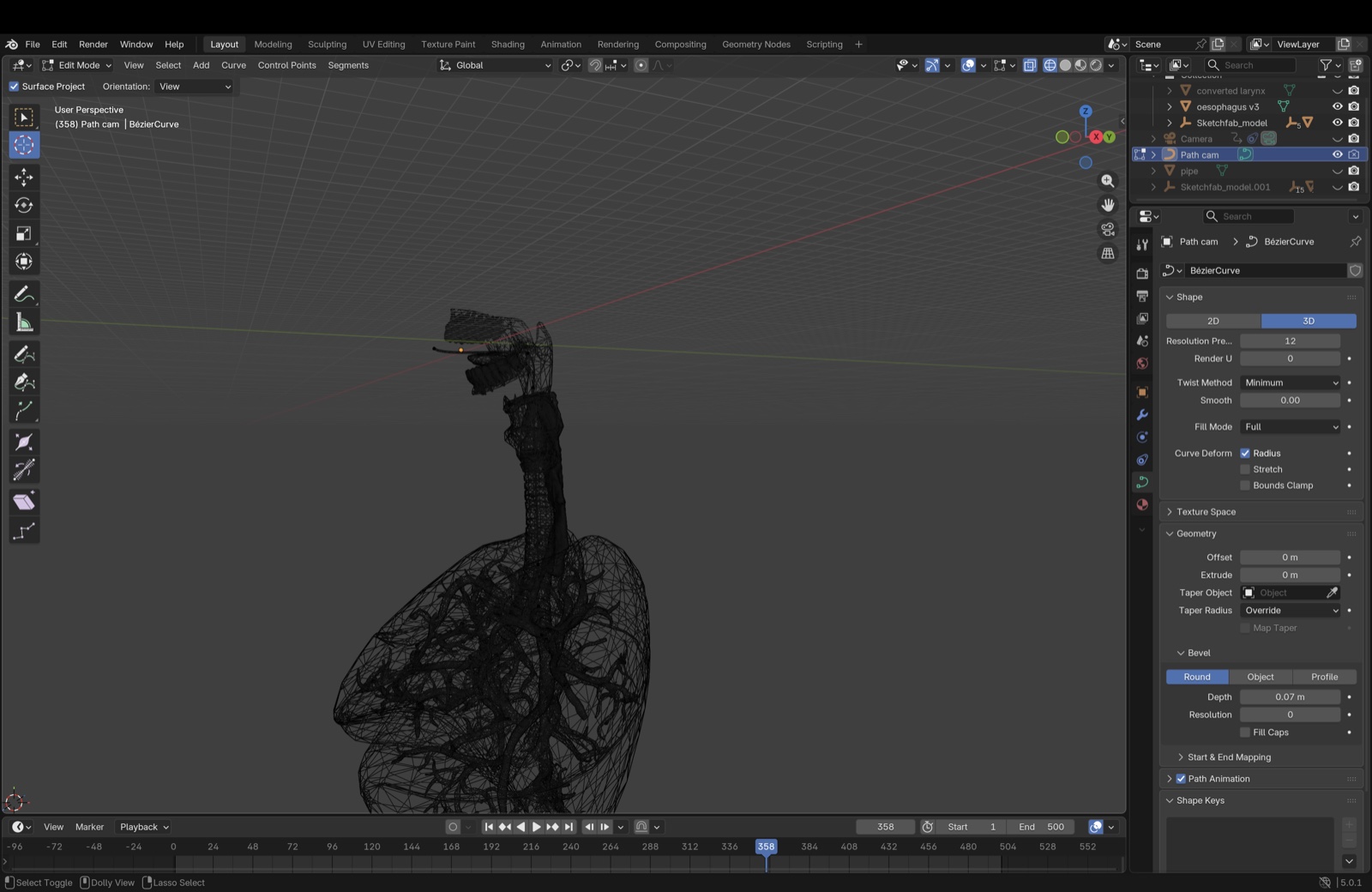Select the Scale tool
The height and width of the screenshot is (892, 1372).
[24, 233]
